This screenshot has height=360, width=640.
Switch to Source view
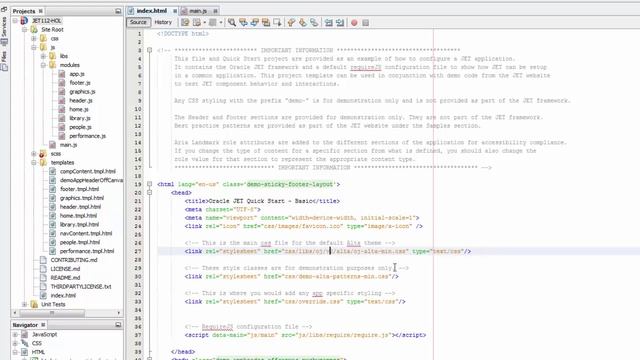(x=138, y=22)
